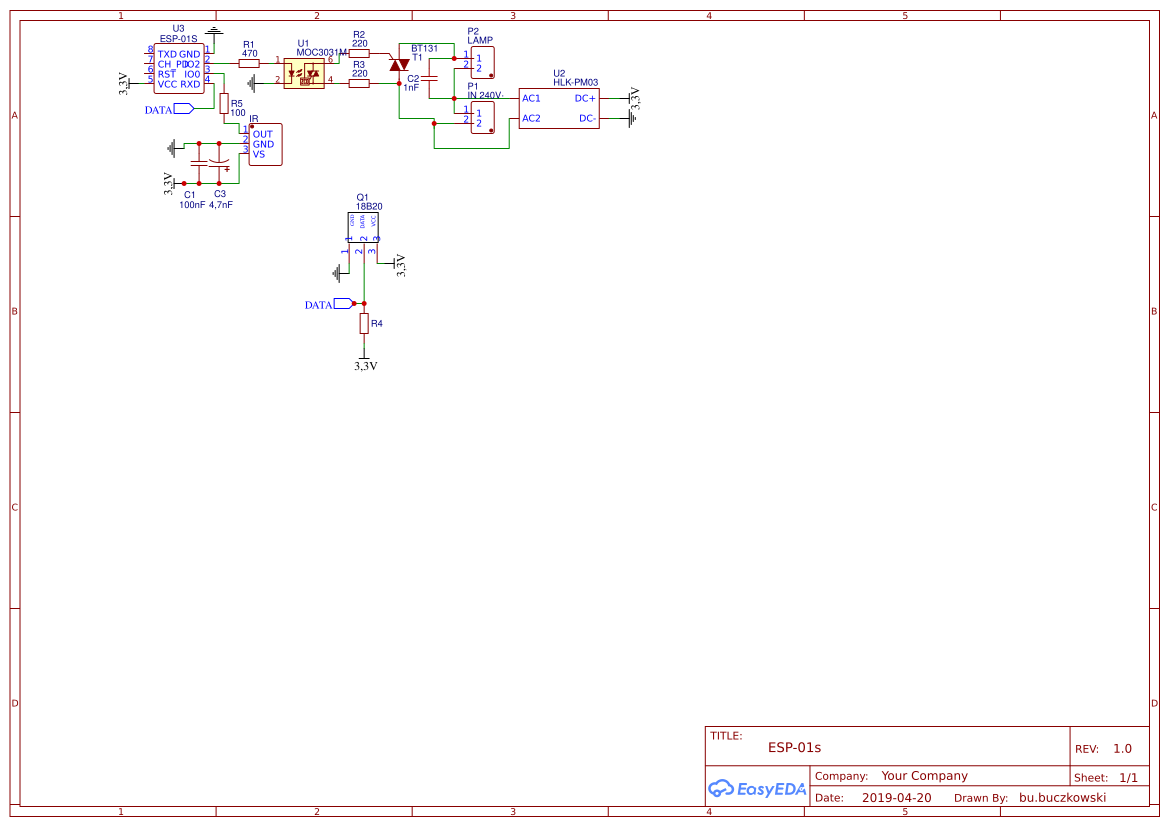Select the HLK-PM03 power module U2
The height and width of the screenshot is (827, 1171).
[560, 108]
